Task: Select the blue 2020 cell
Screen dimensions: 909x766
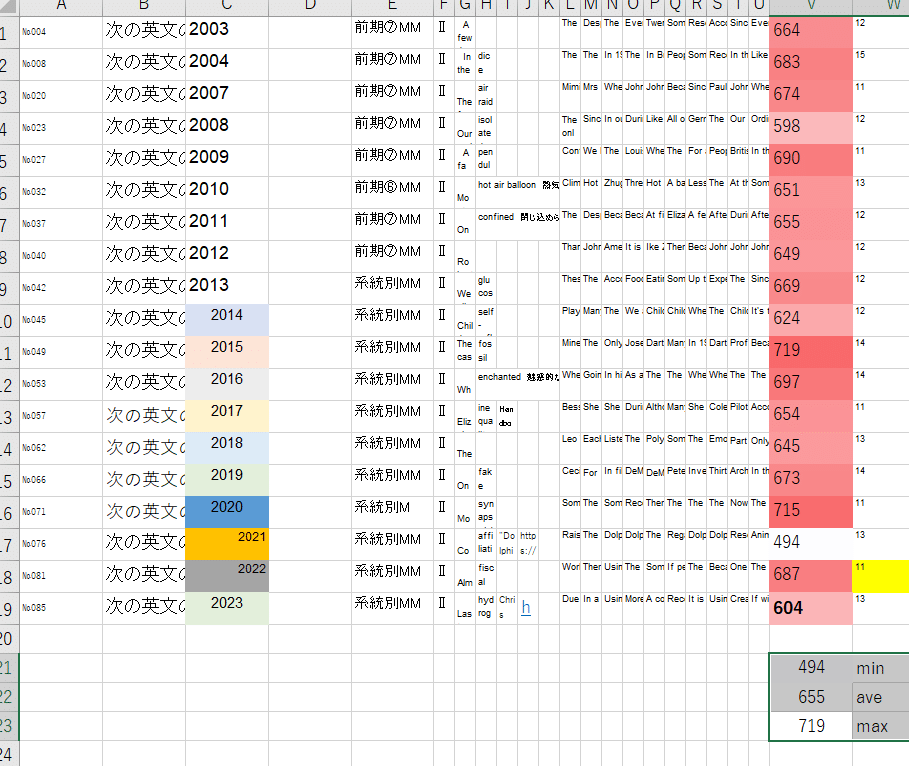Action: 227,511
